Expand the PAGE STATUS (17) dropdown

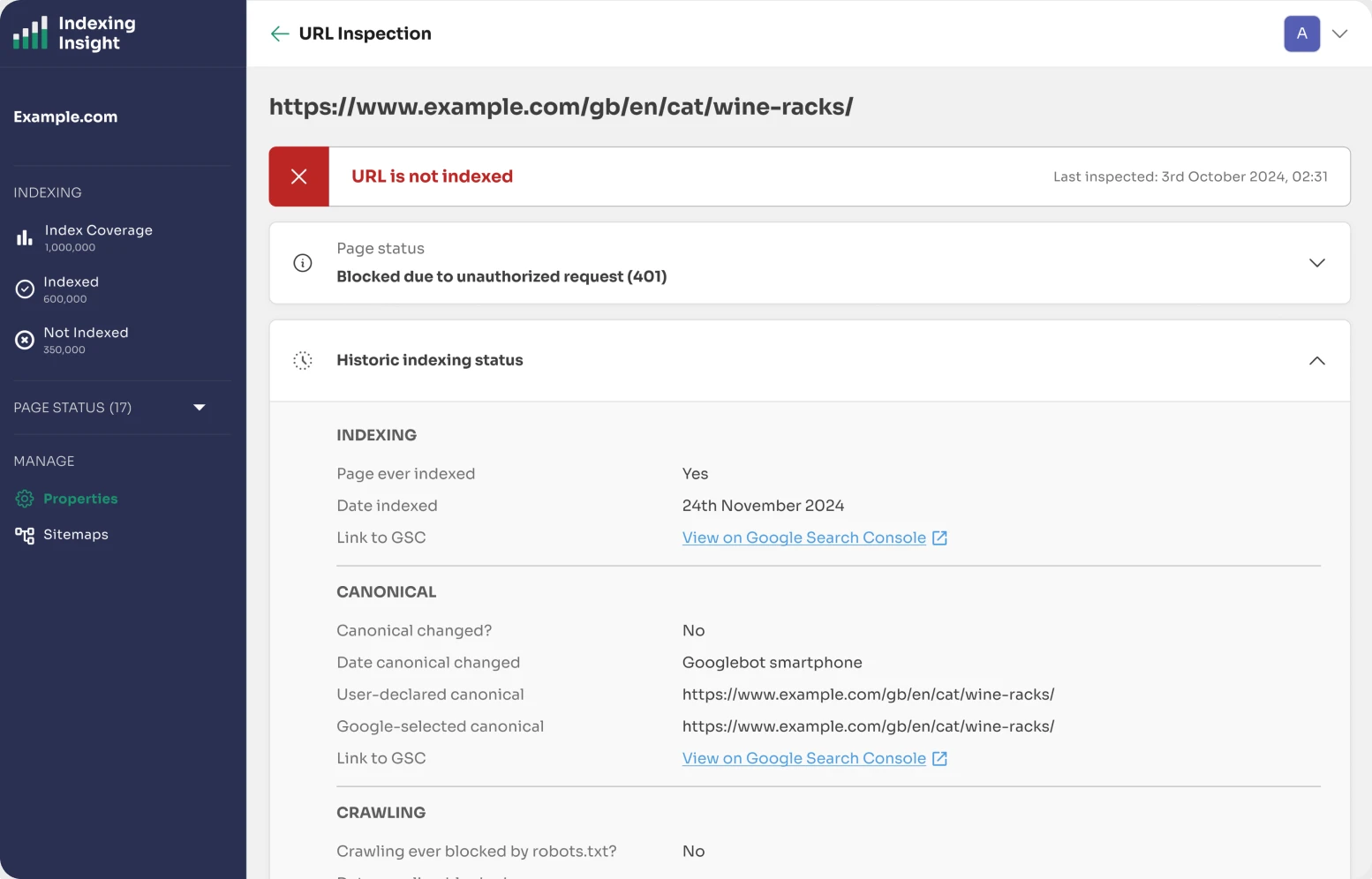click(x=199, y=408)
